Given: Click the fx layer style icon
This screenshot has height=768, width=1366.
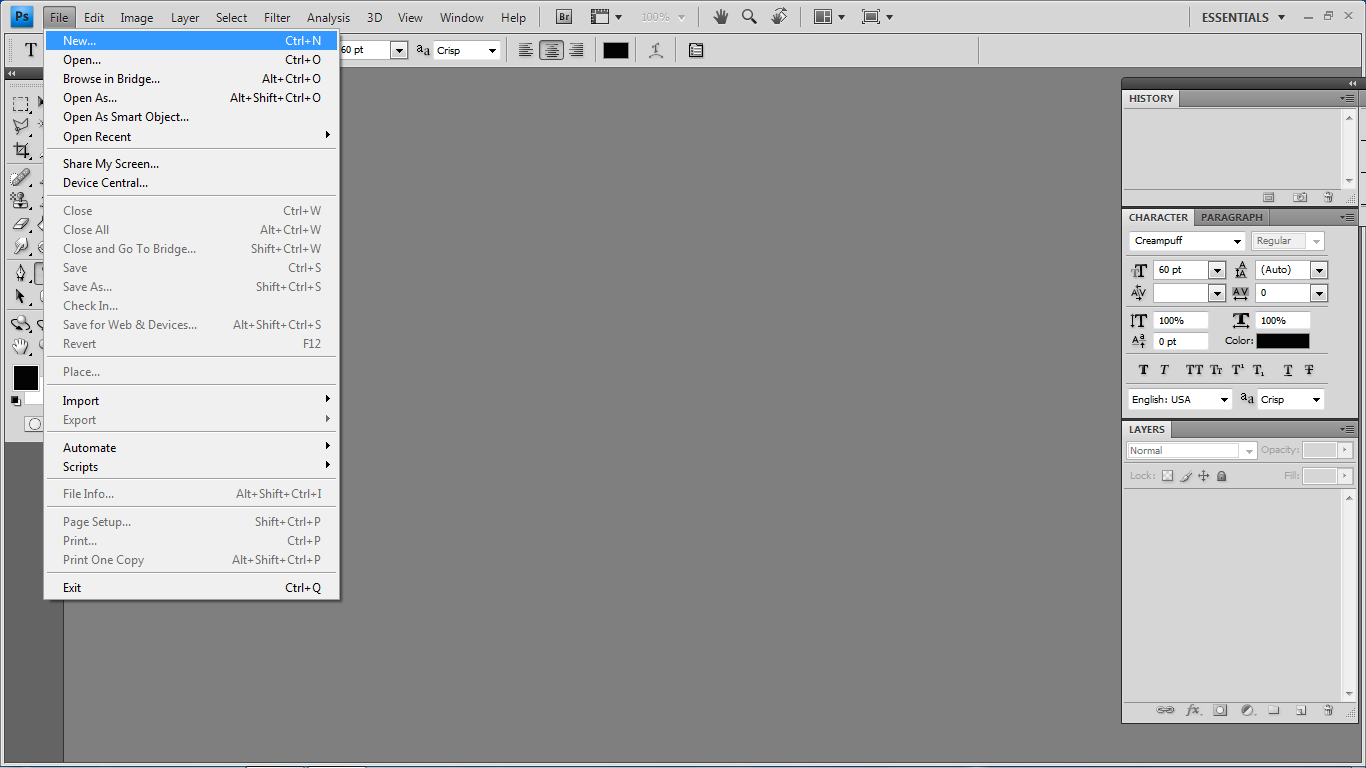Looking at the screenshot, I should tap(1192, 710).
